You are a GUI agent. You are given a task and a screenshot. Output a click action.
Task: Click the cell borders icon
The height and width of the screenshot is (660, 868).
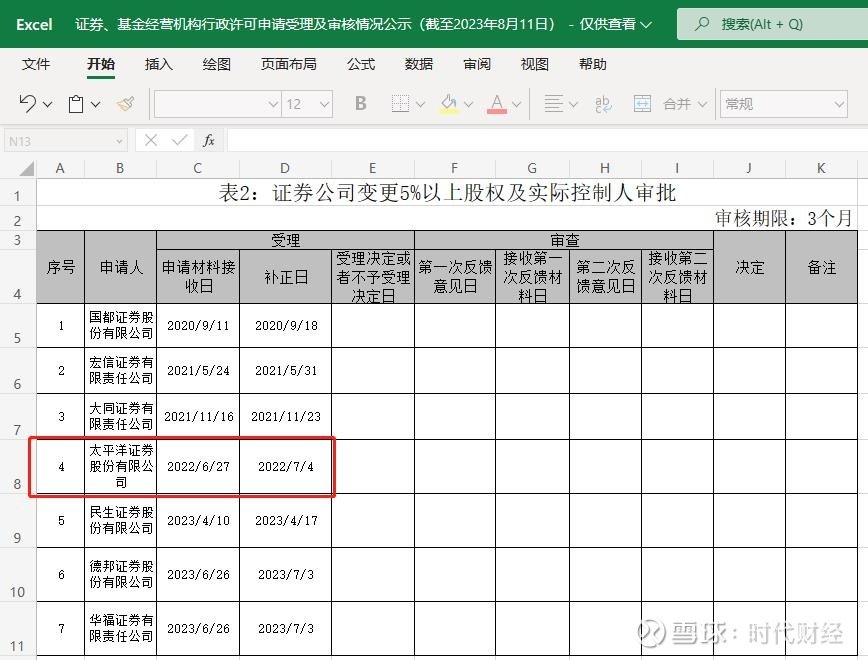pos(401,103)
